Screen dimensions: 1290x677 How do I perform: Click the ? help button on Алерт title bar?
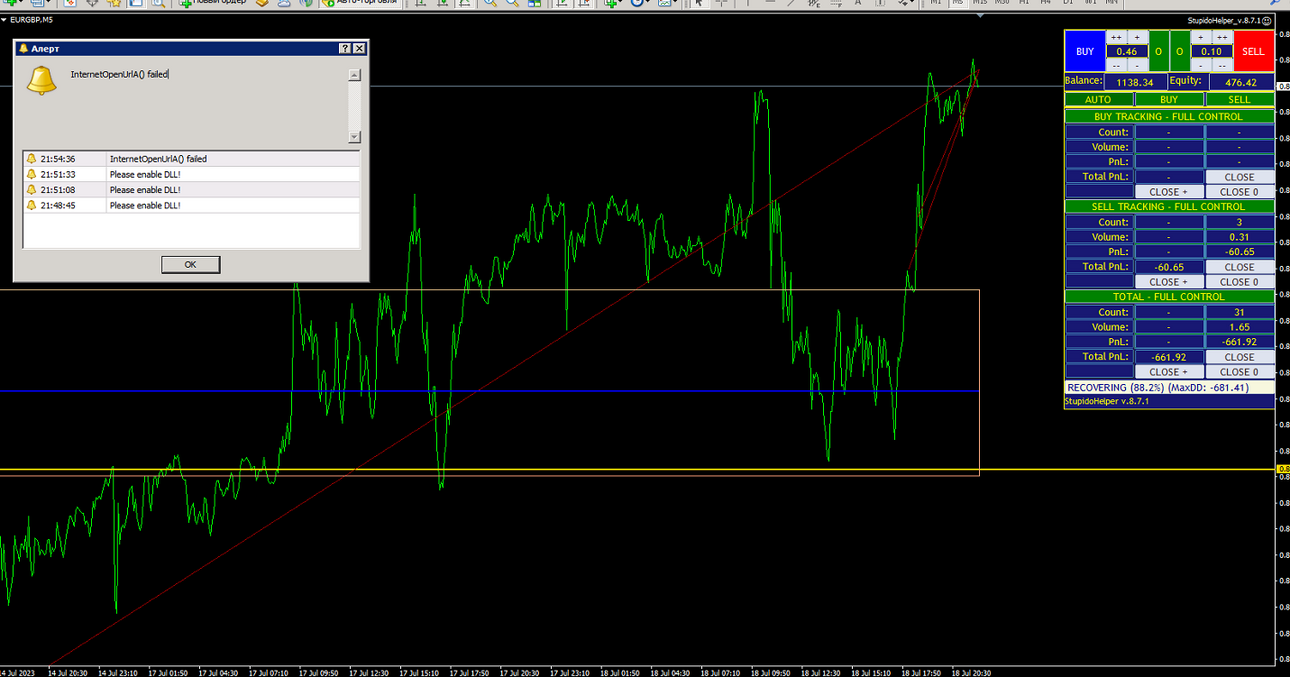[345, 48]
